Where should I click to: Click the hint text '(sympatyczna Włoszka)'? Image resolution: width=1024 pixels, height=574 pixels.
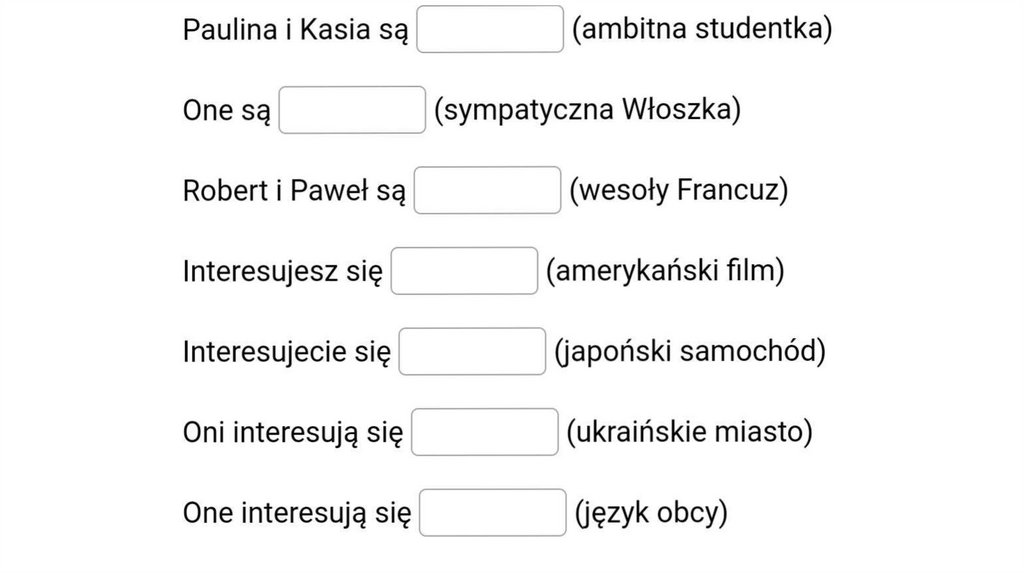pyautogui.click(x=588, y=110)
